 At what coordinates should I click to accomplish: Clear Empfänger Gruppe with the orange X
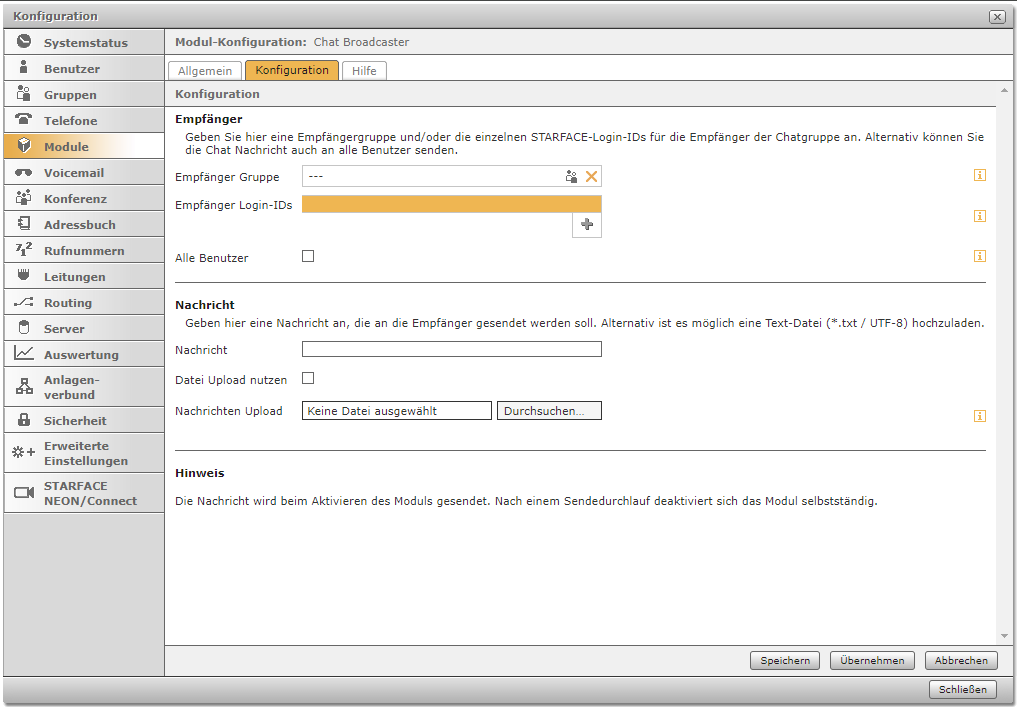(591, 177)
